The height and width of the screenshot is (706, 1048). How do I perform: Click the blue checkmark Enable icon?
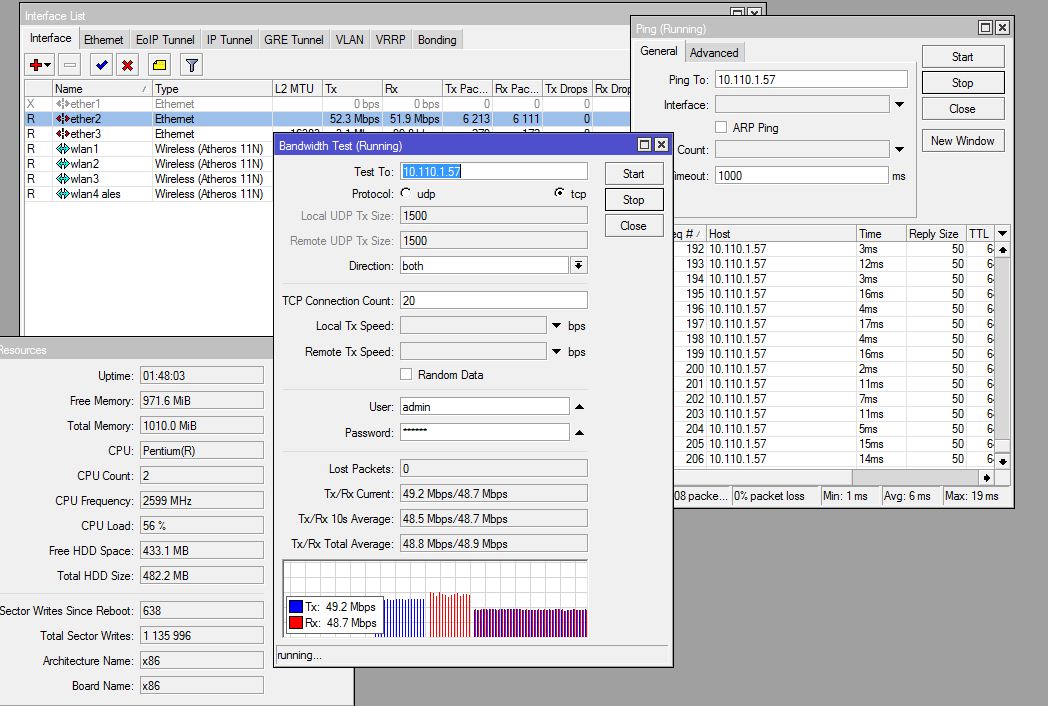102,65
